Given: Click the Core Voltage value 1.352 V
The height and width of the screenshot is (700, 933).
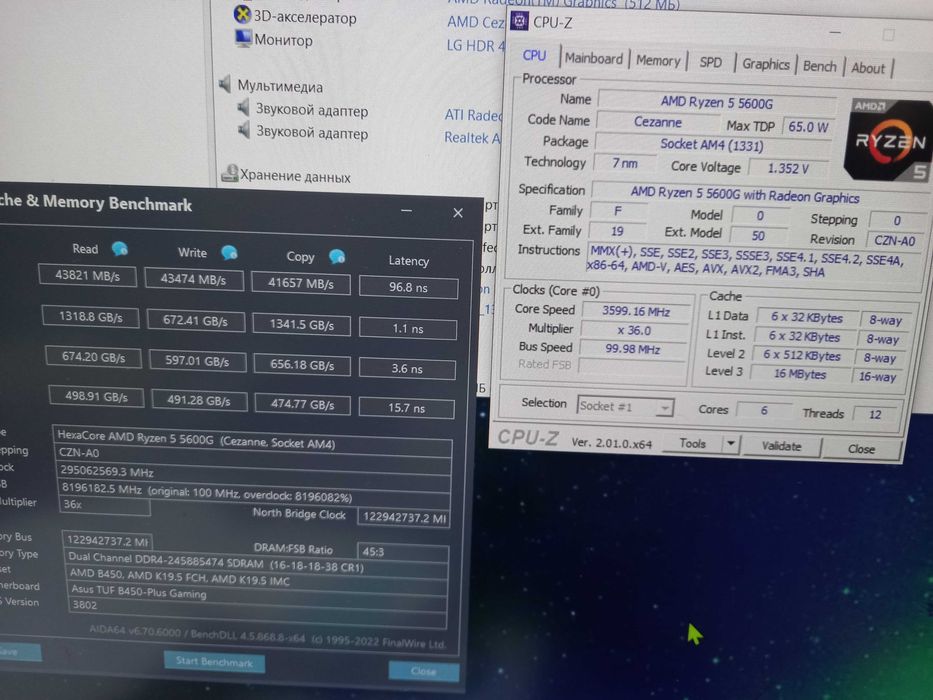Looking at the screenshot, I should [x=788, y=168].
